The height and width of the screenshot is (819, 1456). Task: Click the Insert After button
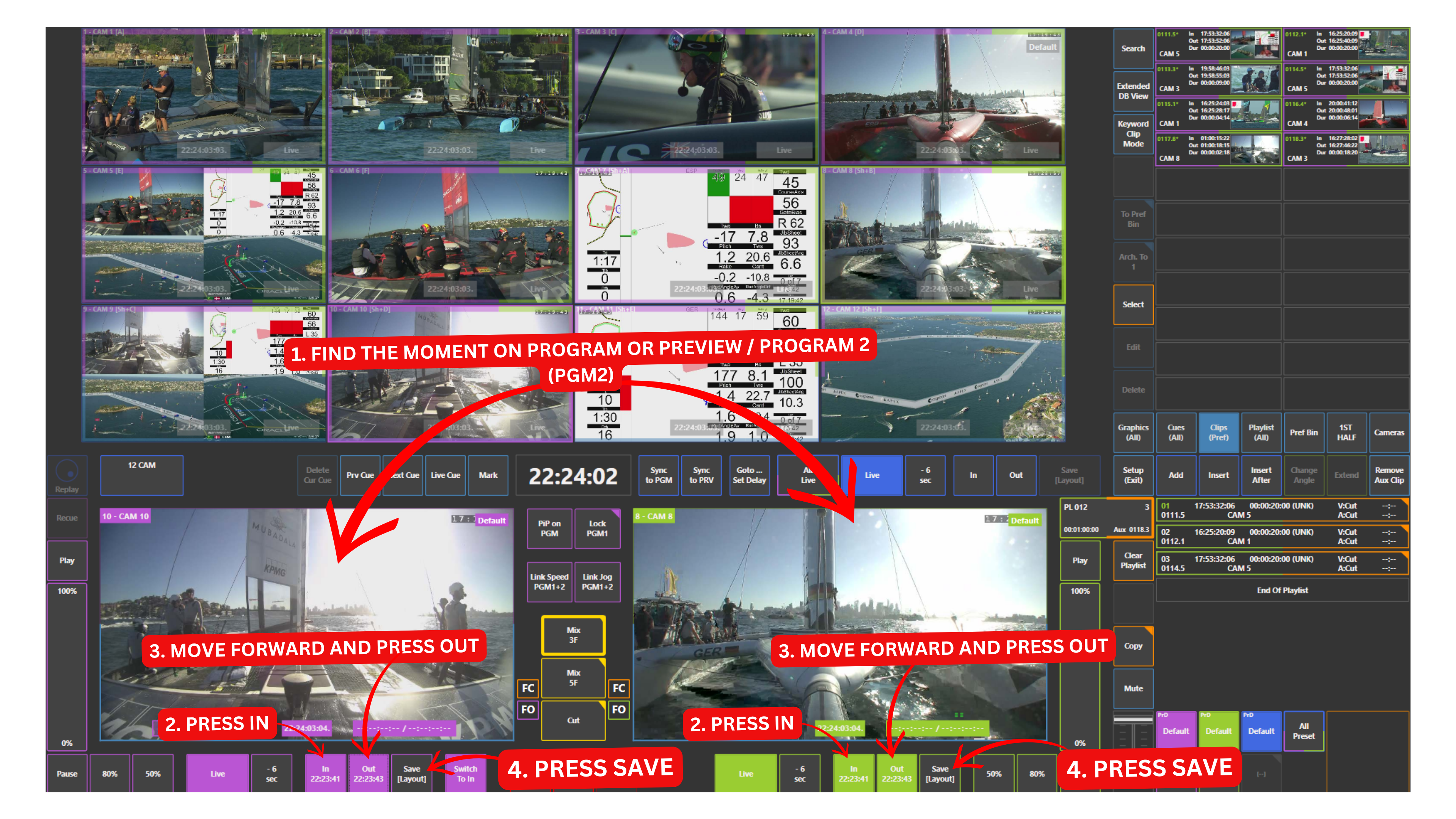click(1261, 475)
